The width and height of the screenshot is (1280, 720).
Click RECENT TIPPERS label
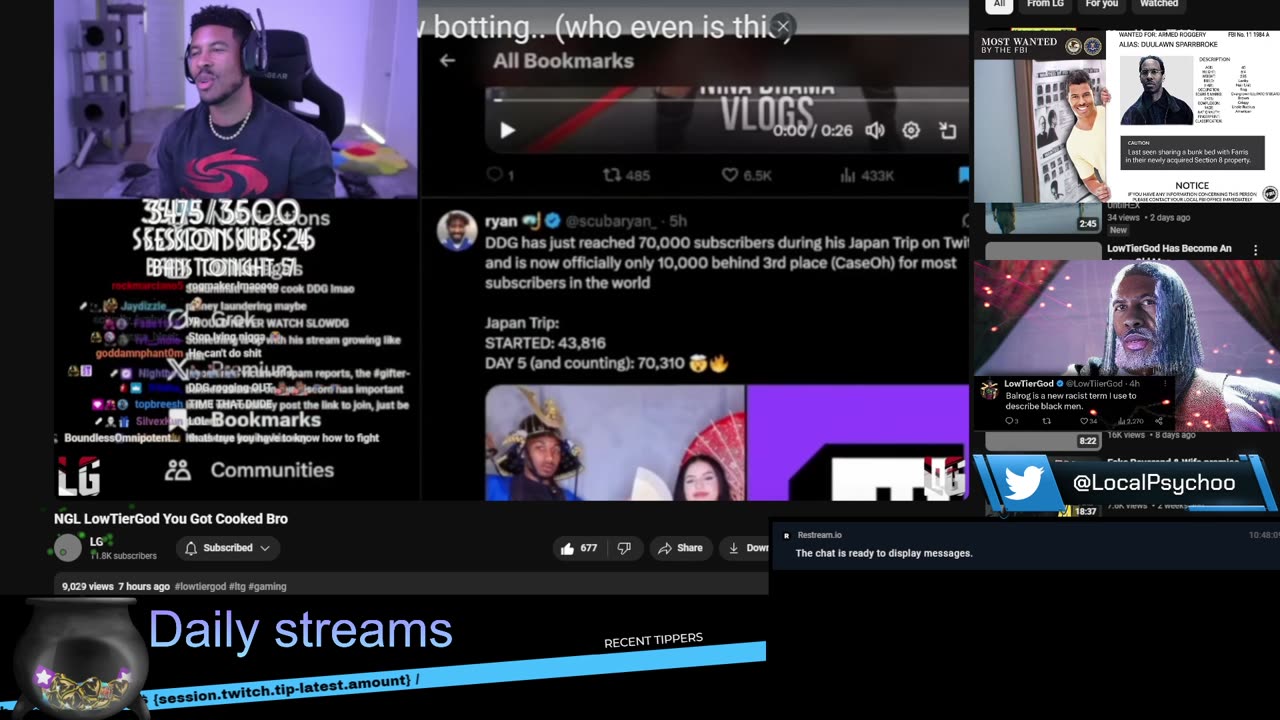click(x=653, y=640)
